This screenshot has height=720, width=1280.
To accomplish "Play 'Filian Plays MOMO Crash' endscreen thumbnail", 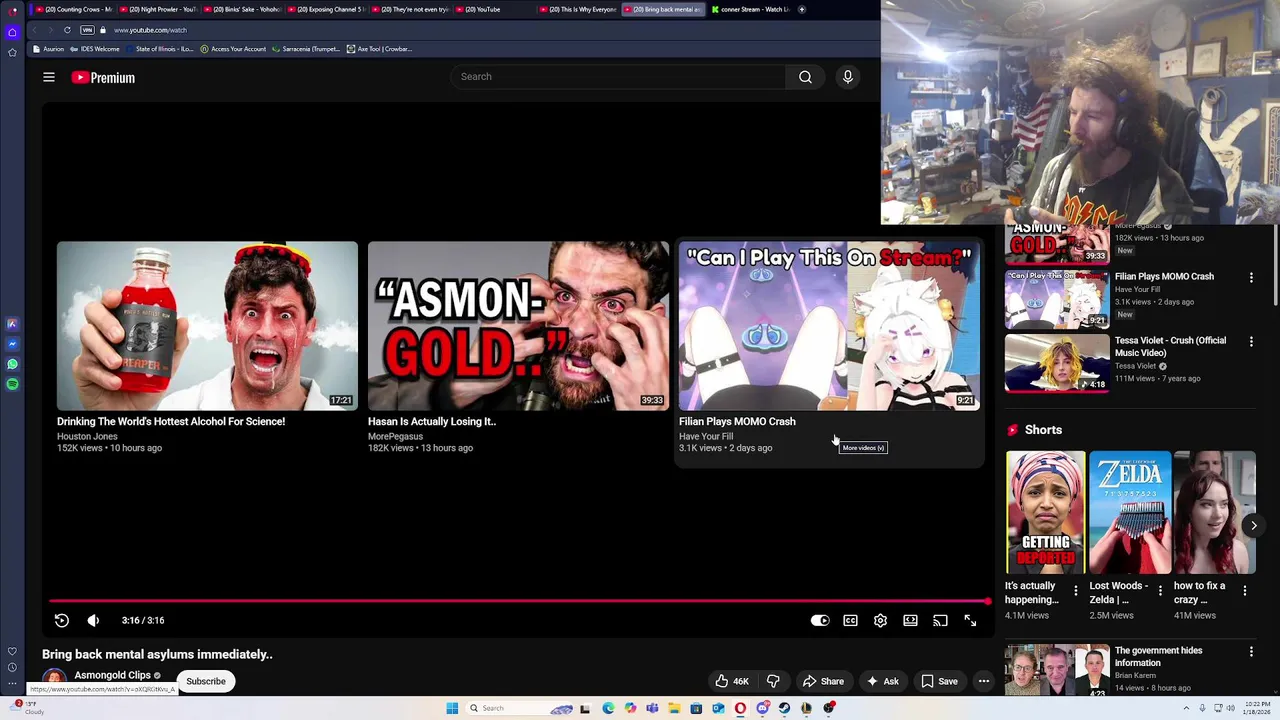I will [829, 325].
